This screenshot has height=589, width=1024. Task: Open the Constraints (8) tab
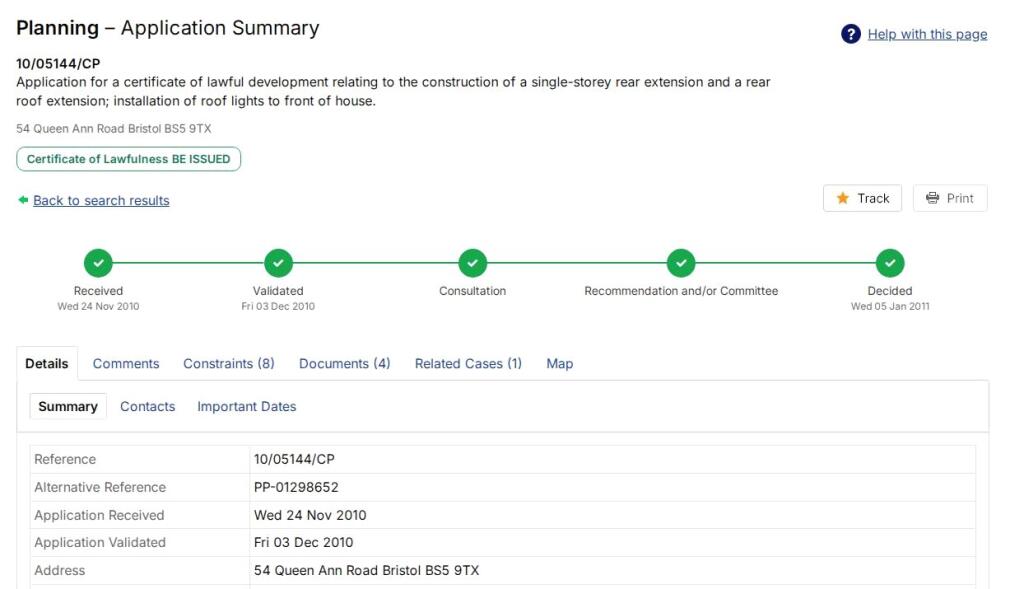(229, 364)
